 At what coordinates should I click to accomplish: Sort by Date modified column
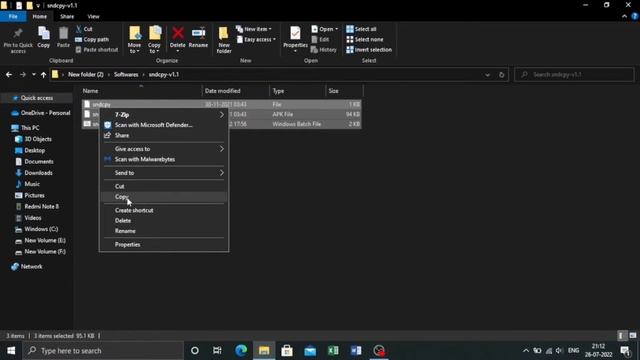coord(235,91)
